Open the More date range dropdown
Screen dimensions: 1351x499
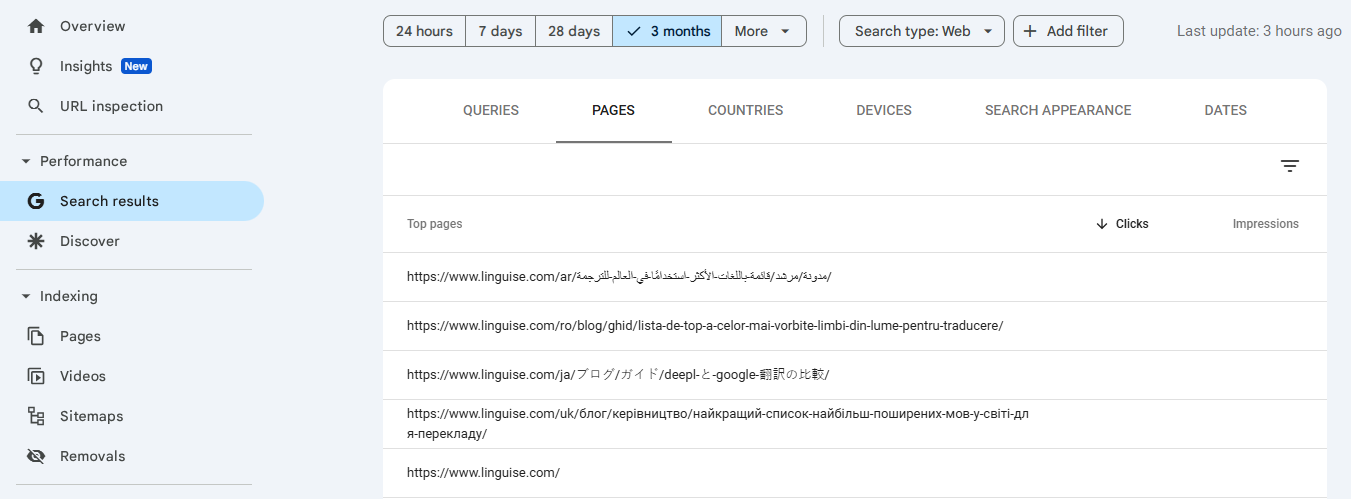coord(764,31)
